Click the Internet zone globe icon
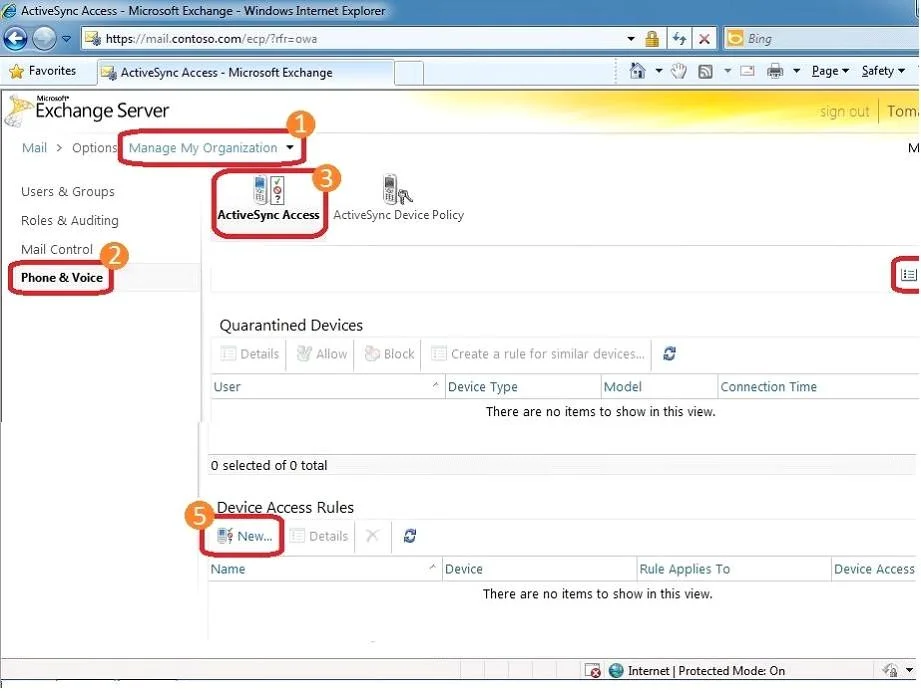This screenshot has height=691, width=921. pyautogui.click(x=616, y=670)
